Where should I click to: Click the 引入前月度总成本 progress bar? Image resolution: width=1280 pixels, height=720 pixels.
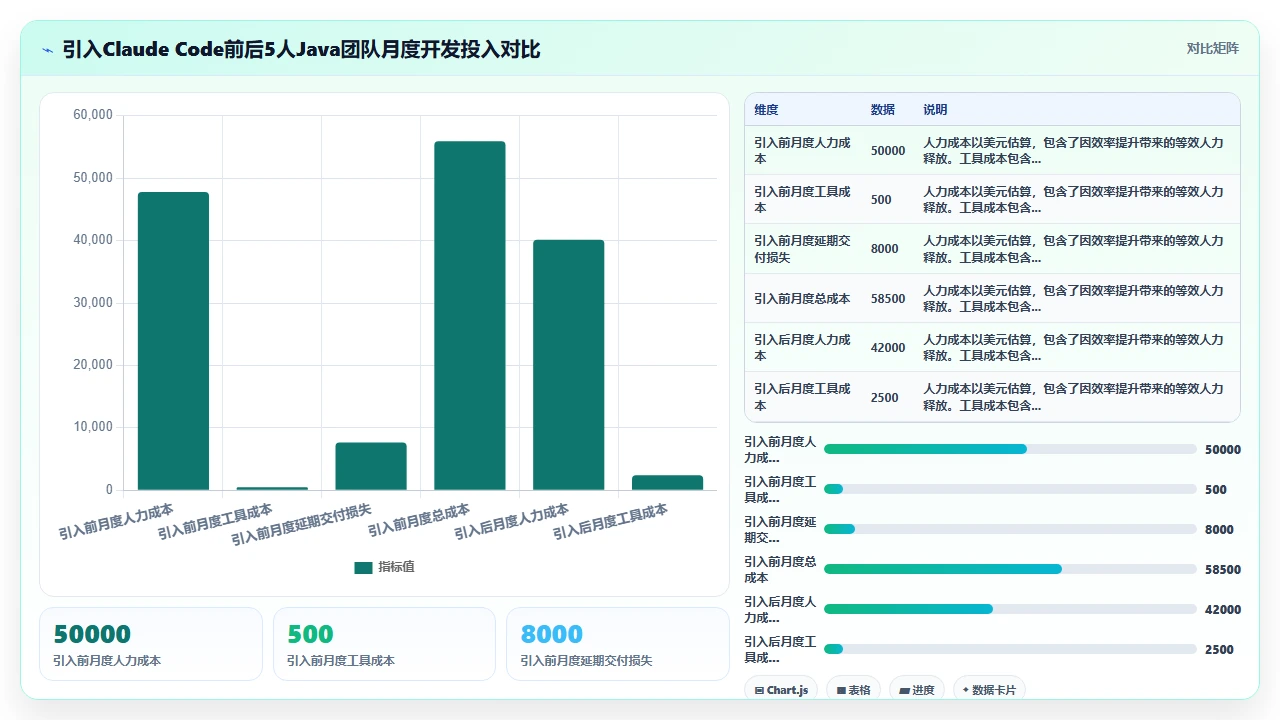click(x=1010, y=569)
